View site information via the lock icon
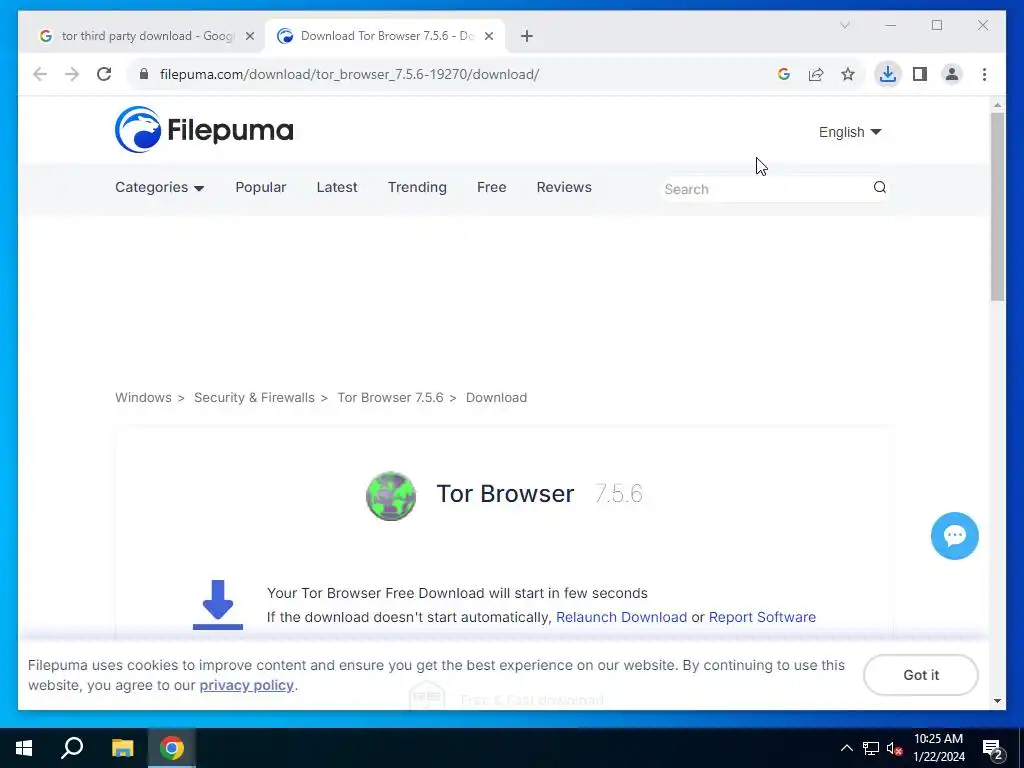The image size is (1024, 768). (x=144, y=74)
